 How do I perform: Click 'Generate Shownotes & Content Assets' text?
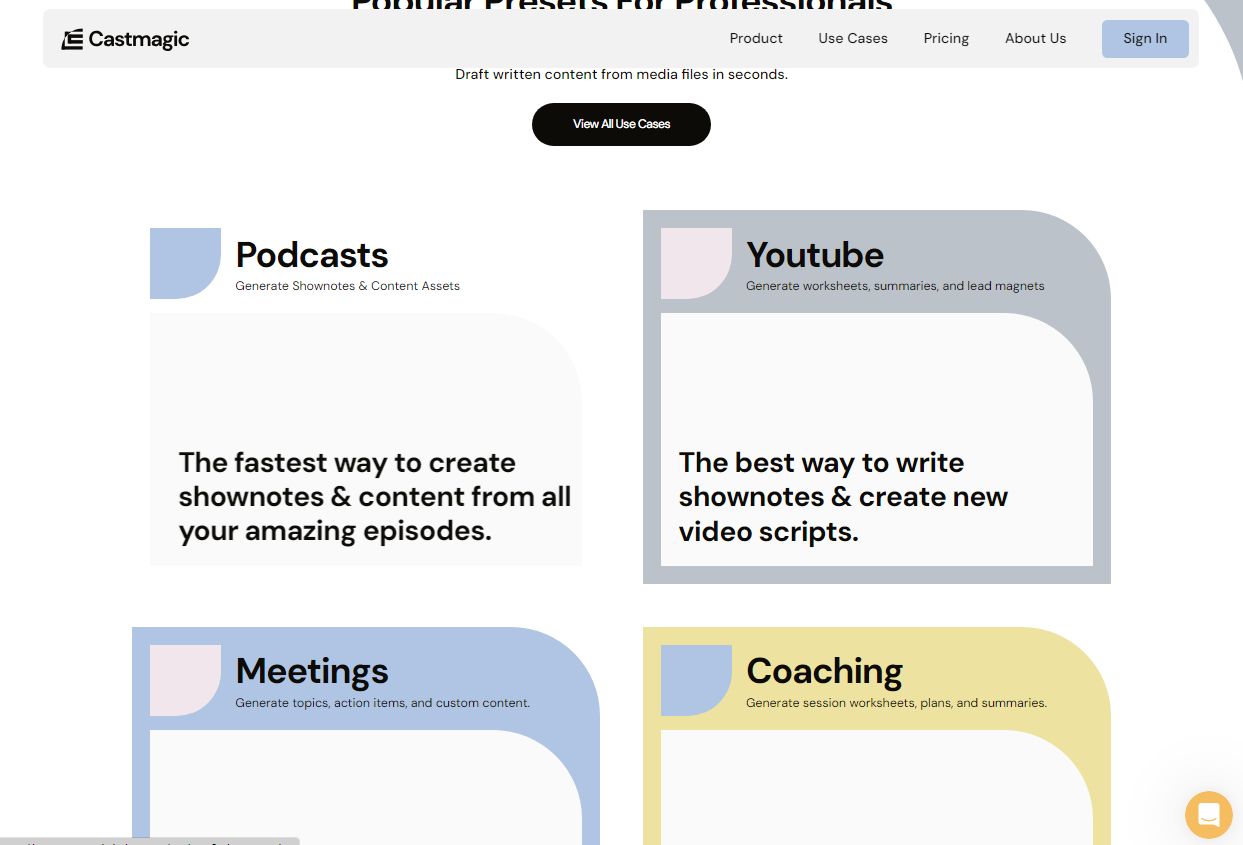coord(348,286)
